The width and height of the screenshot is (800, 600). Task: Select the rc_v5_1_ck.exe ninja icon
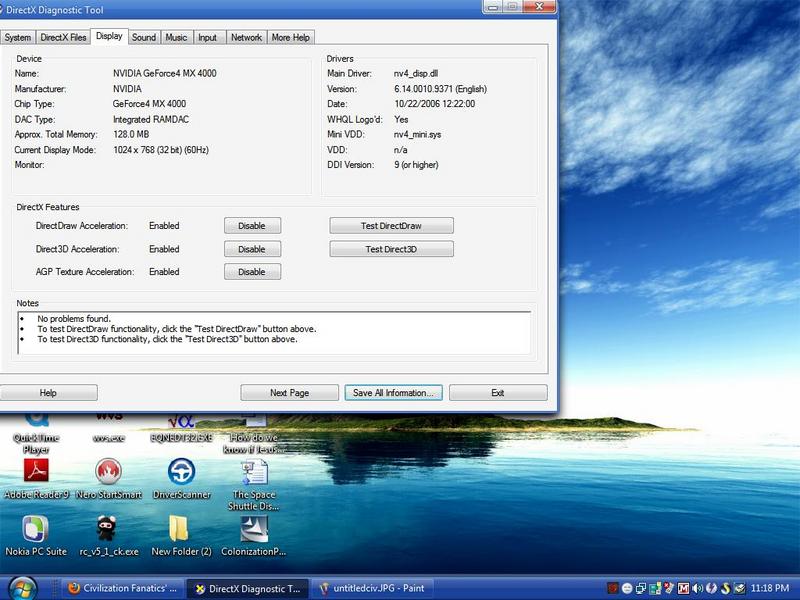(x=108, y=528)
